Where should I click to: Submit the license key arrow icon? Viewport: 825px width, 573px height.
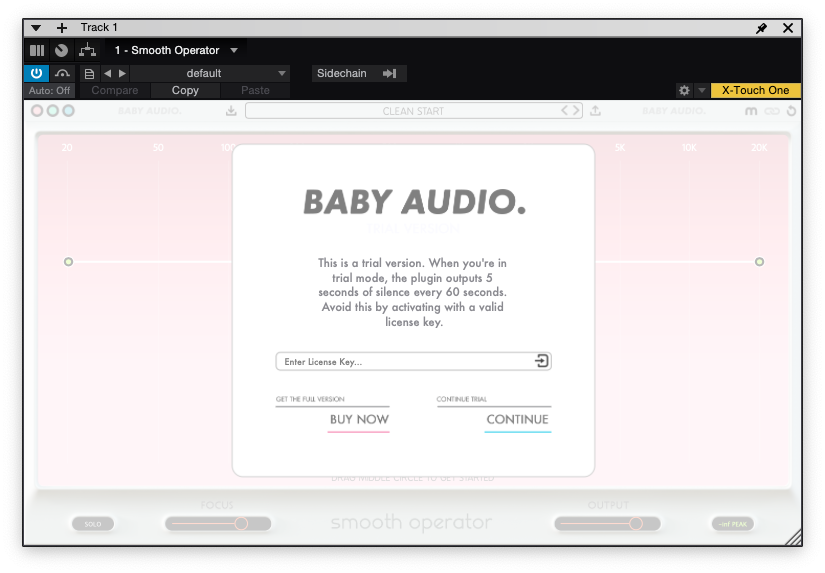541,361
